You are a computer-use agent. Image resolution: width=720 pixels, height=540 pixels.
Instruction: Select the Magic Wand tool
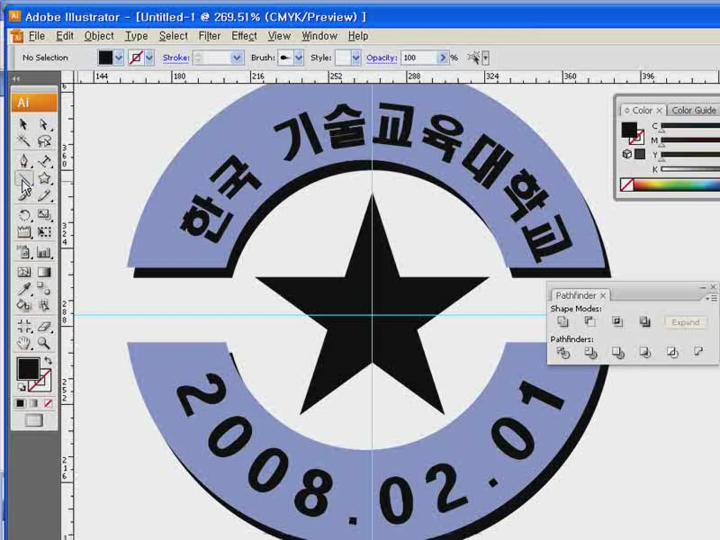24,141
